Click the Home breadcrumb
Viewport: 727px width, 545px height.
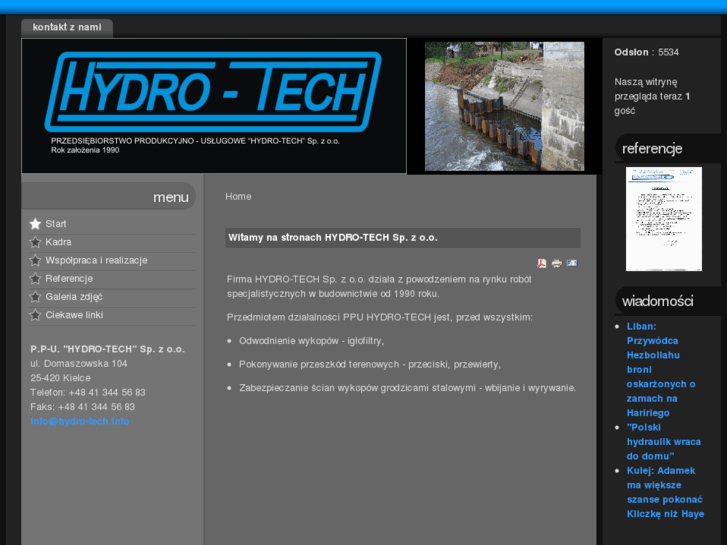coord(238,197)
